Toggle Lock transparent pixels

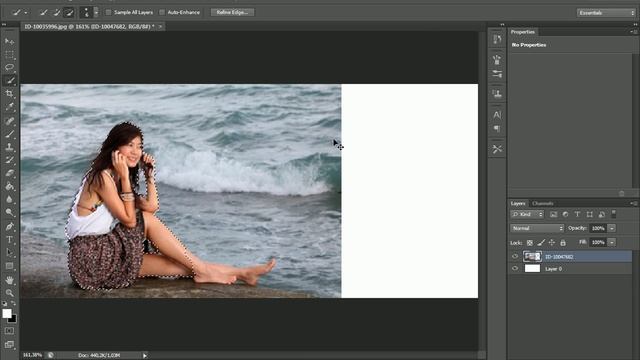click(530, 243)
